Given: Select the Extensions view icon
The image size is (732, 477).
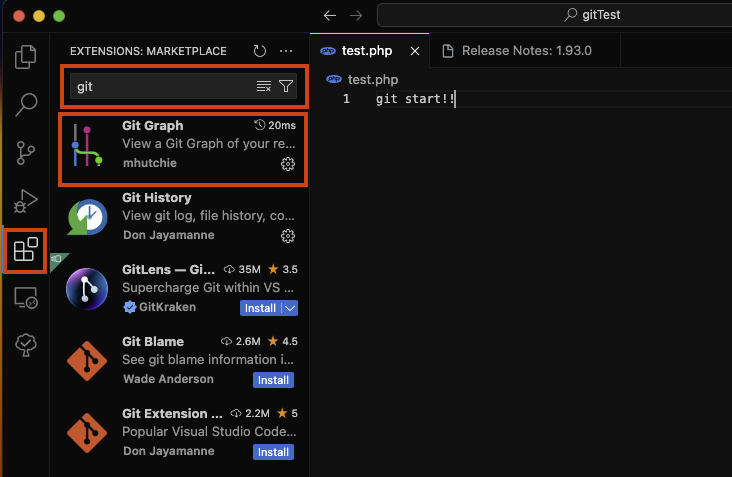Looking at the screenshot, I should pos(26,249).
